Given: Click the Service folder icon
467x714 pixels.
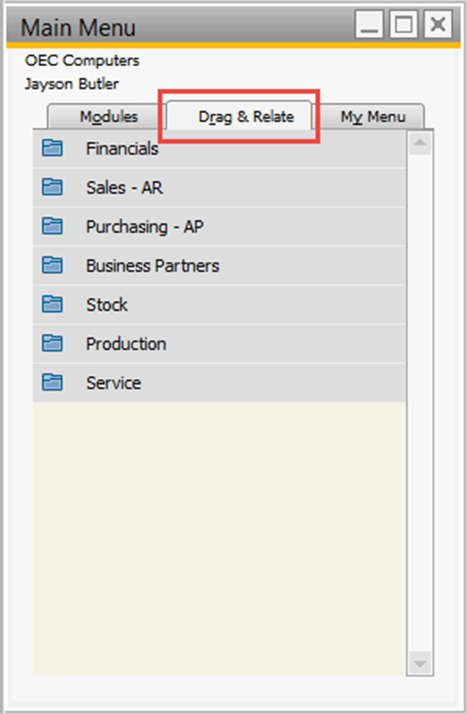Looking at the screenshot, I should point(52,382).
